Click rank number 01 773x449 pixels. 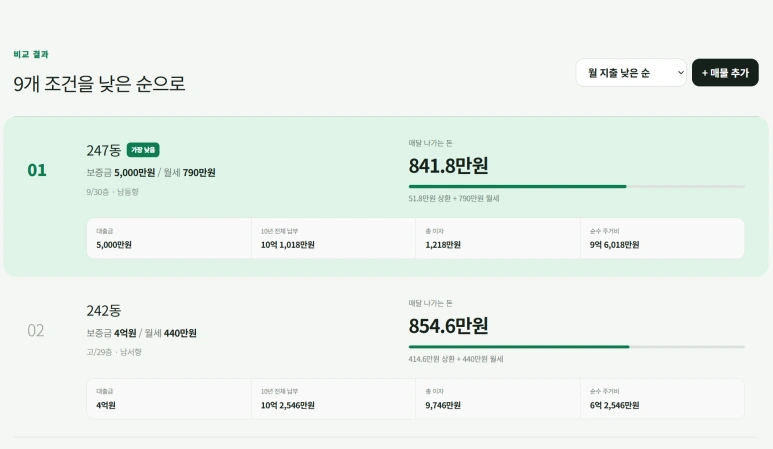point(37,170)
